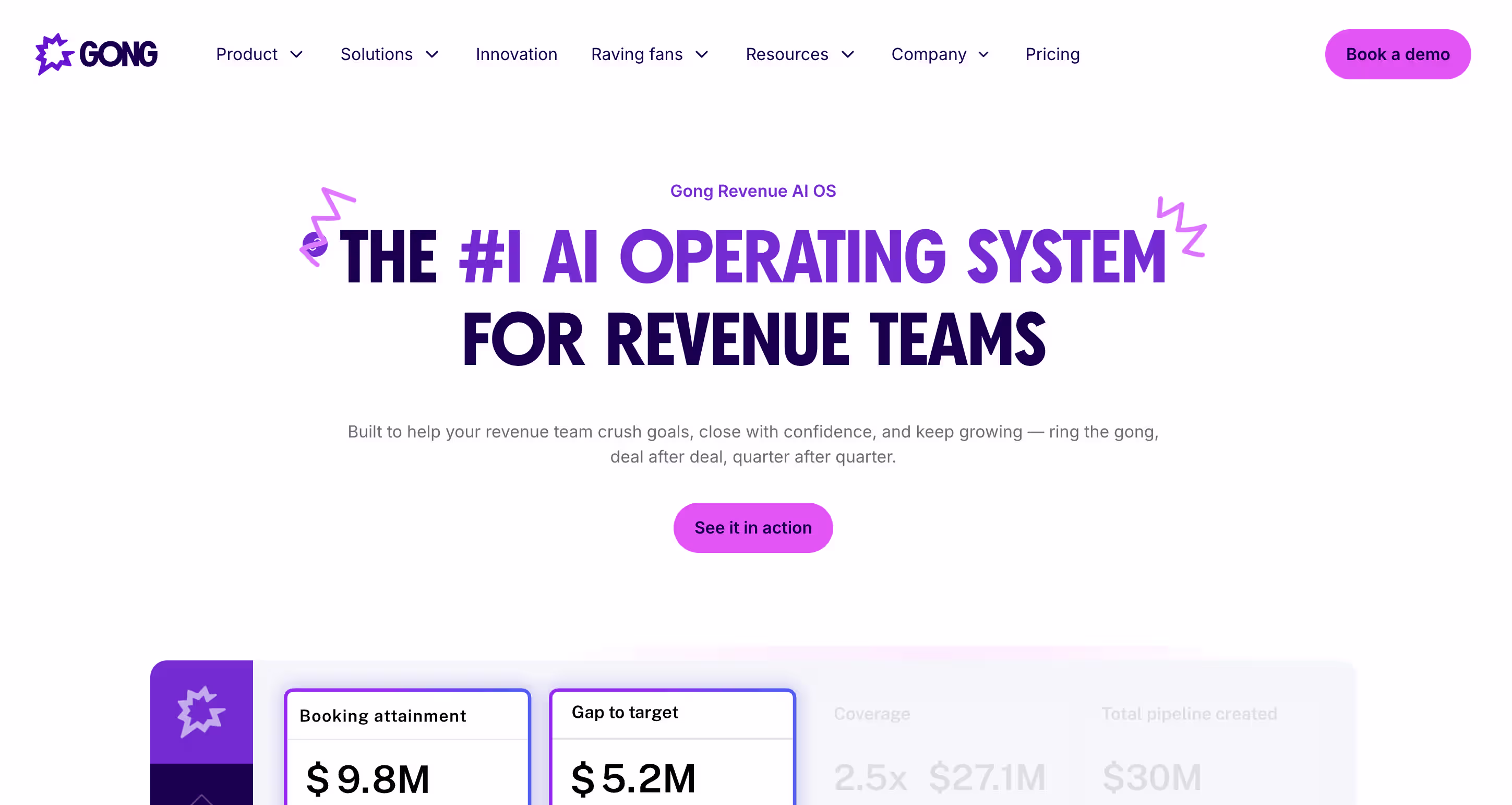Expand the Product dropdown chevron
The image size is (1512, 805).
pyautogui.click(x=296, y=55)
